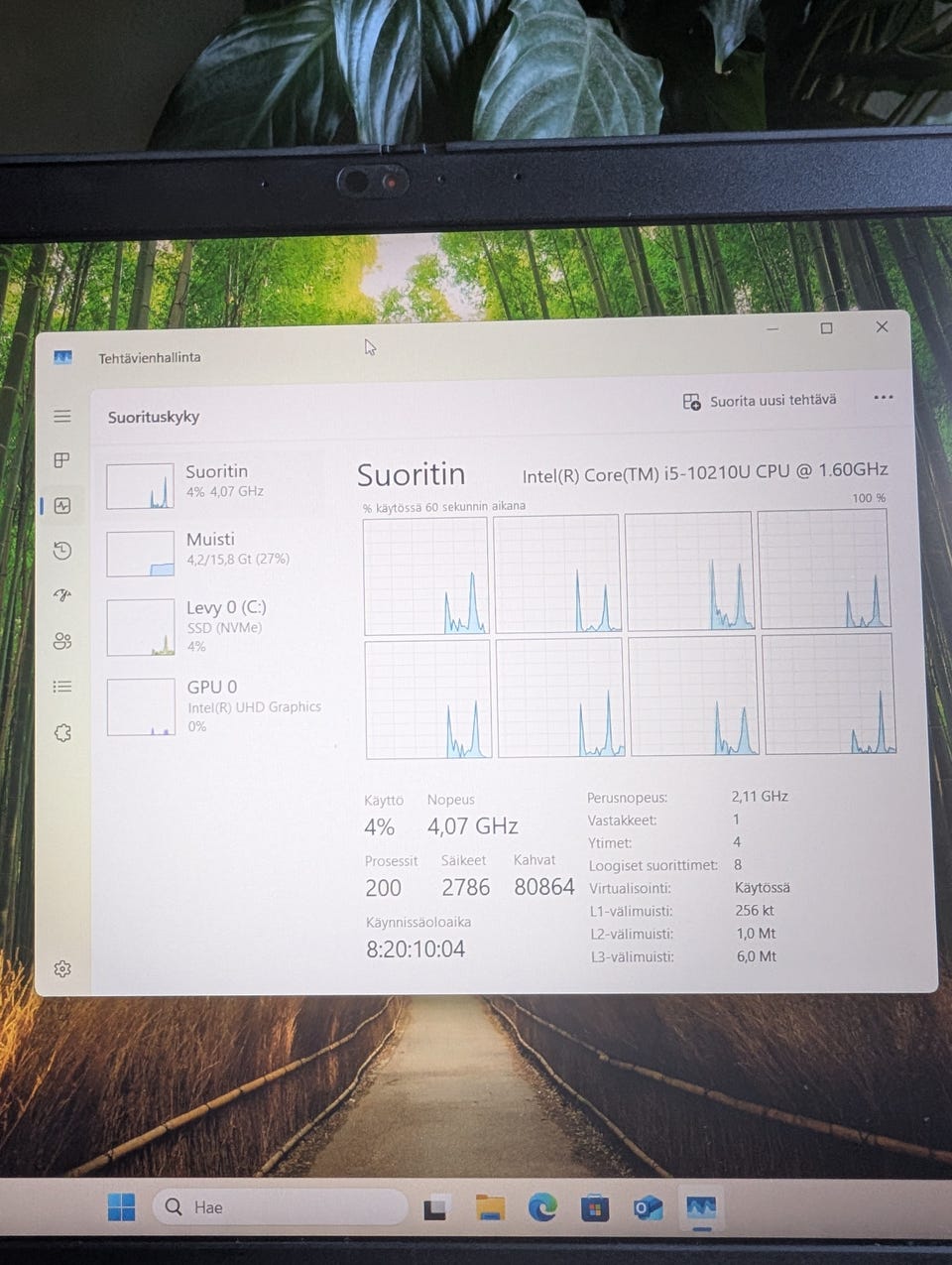Click the last logical processor graph

point(829,695)
